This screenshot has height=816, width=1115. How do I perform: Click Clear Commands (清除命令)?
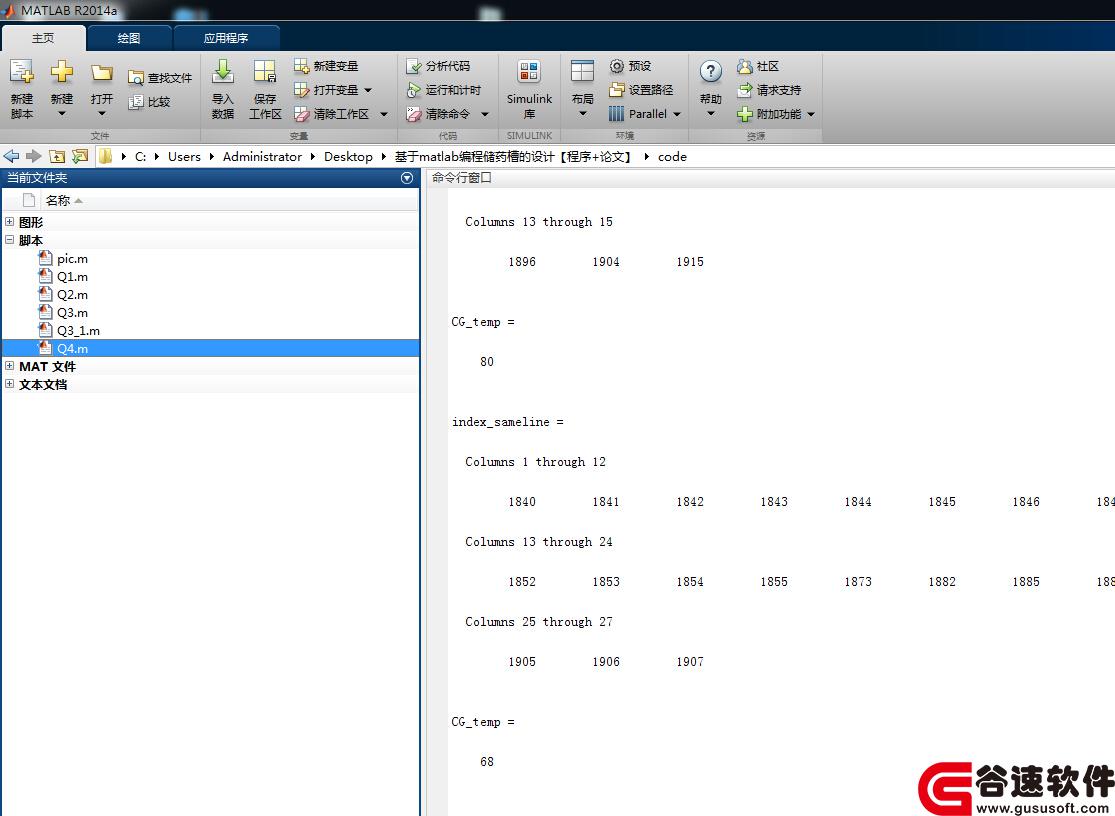[438, 114]
